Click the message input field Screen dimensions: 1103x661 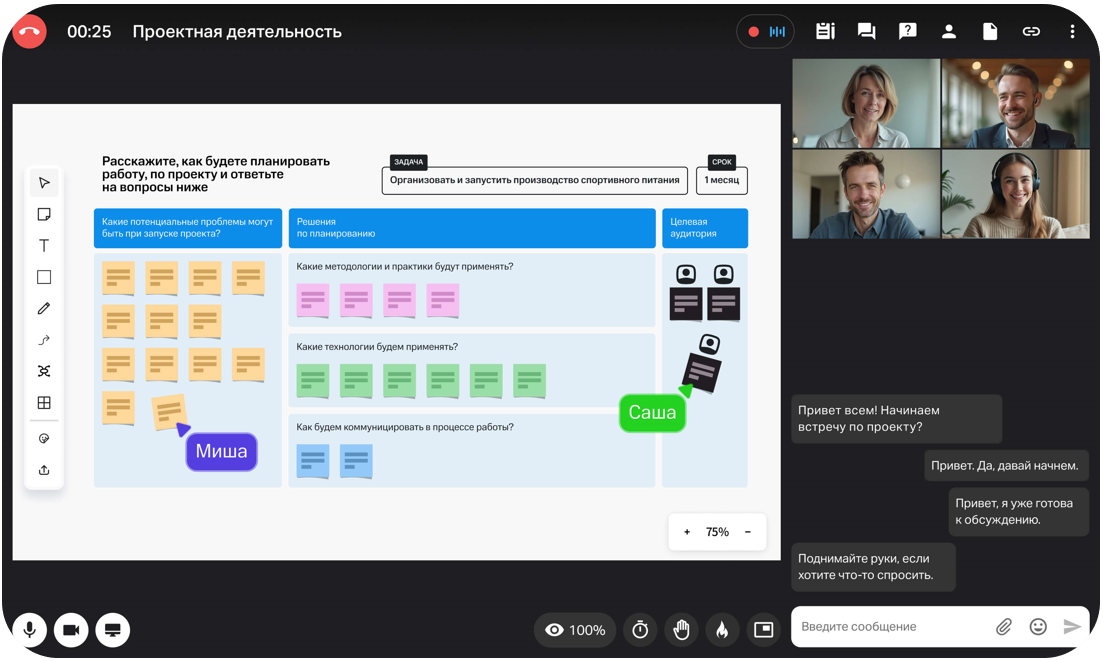click(x=890, y=627)
